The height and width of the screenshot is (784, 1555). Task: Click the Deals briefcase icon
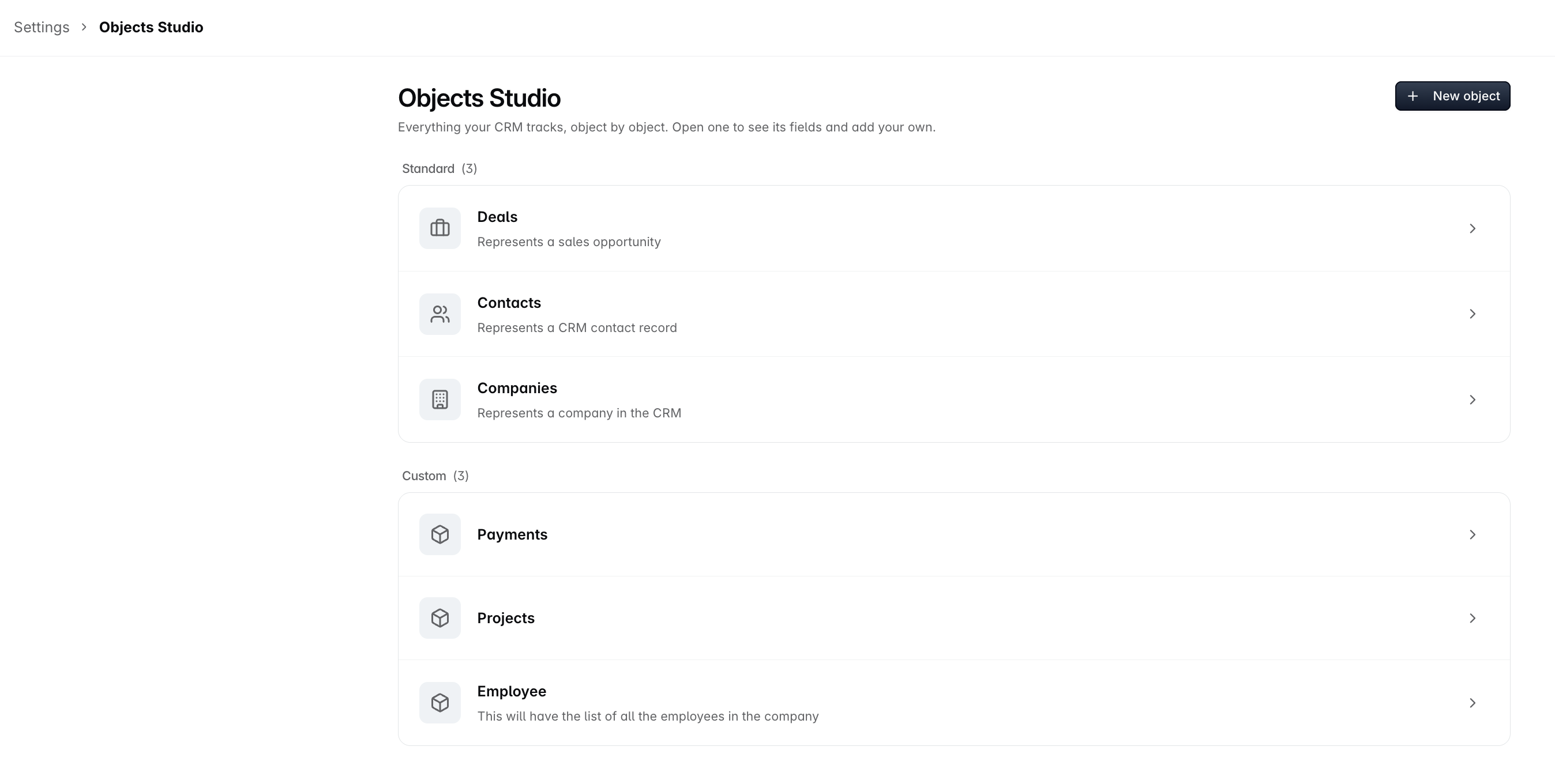coord(440,228)
